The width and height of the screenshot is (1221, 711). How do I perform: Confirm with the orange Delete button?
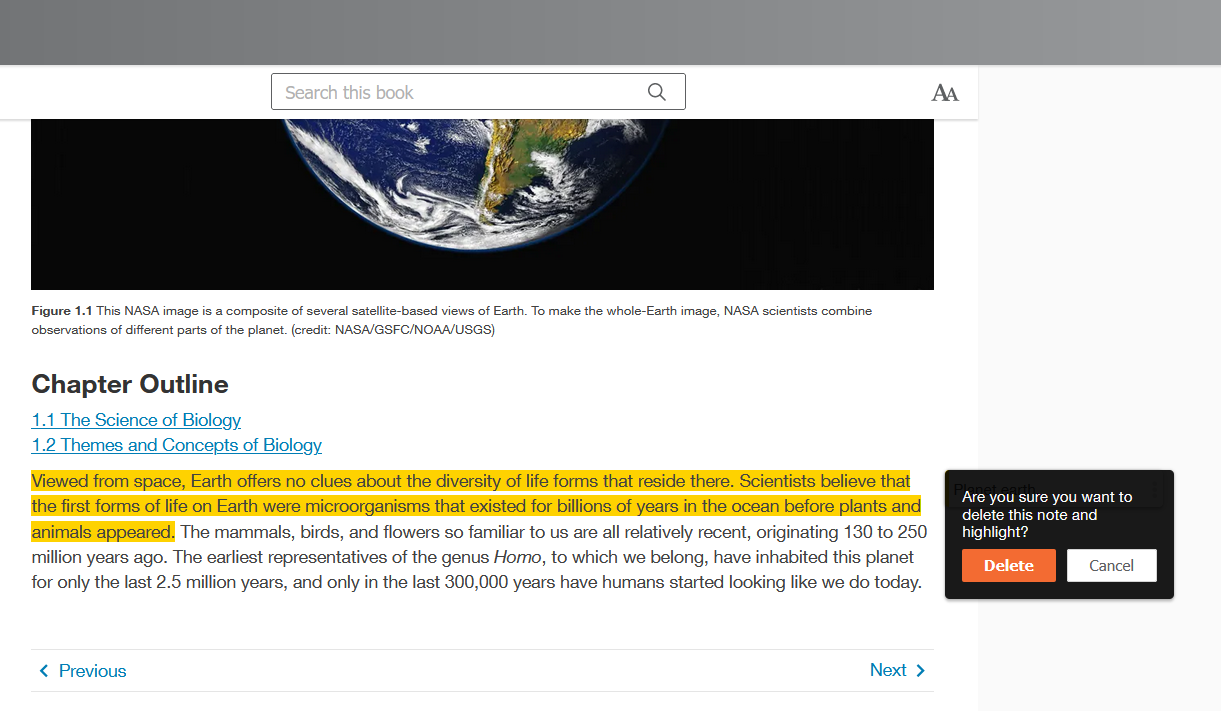tap(1008, 565)
